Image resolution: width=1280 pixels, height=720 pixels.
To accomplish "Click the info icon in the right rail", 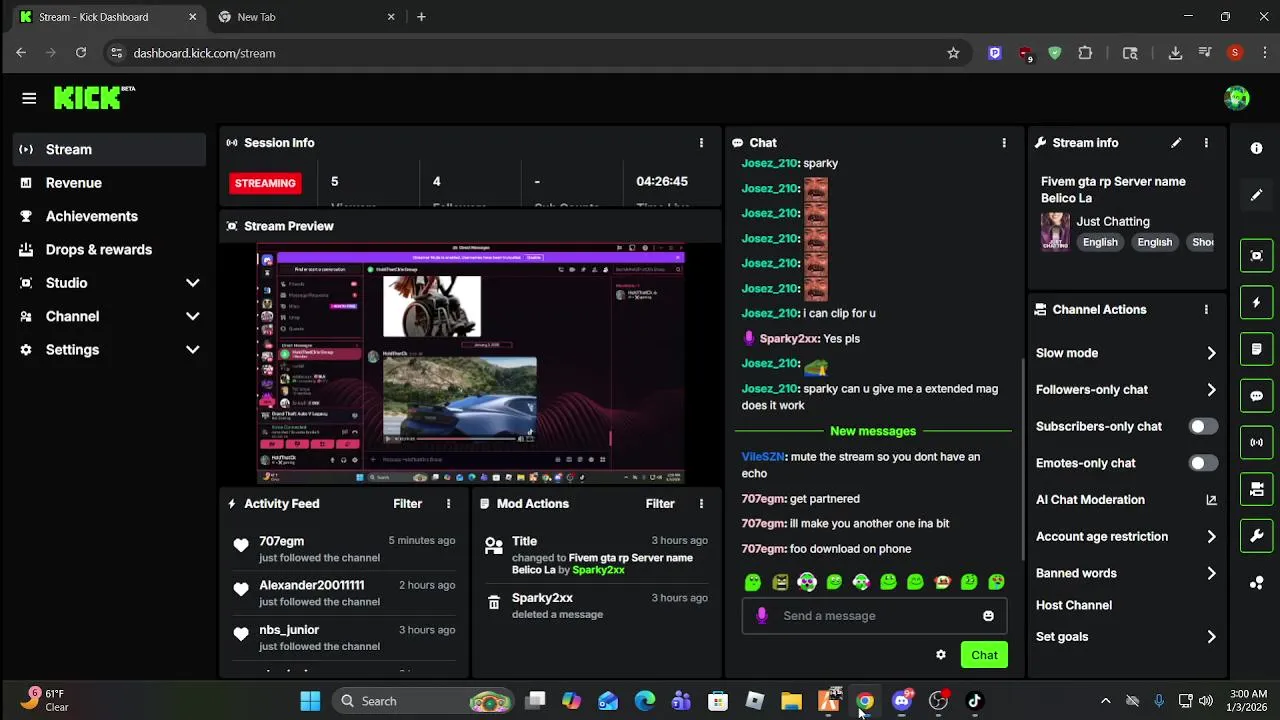I will [x=1257, y=148].
